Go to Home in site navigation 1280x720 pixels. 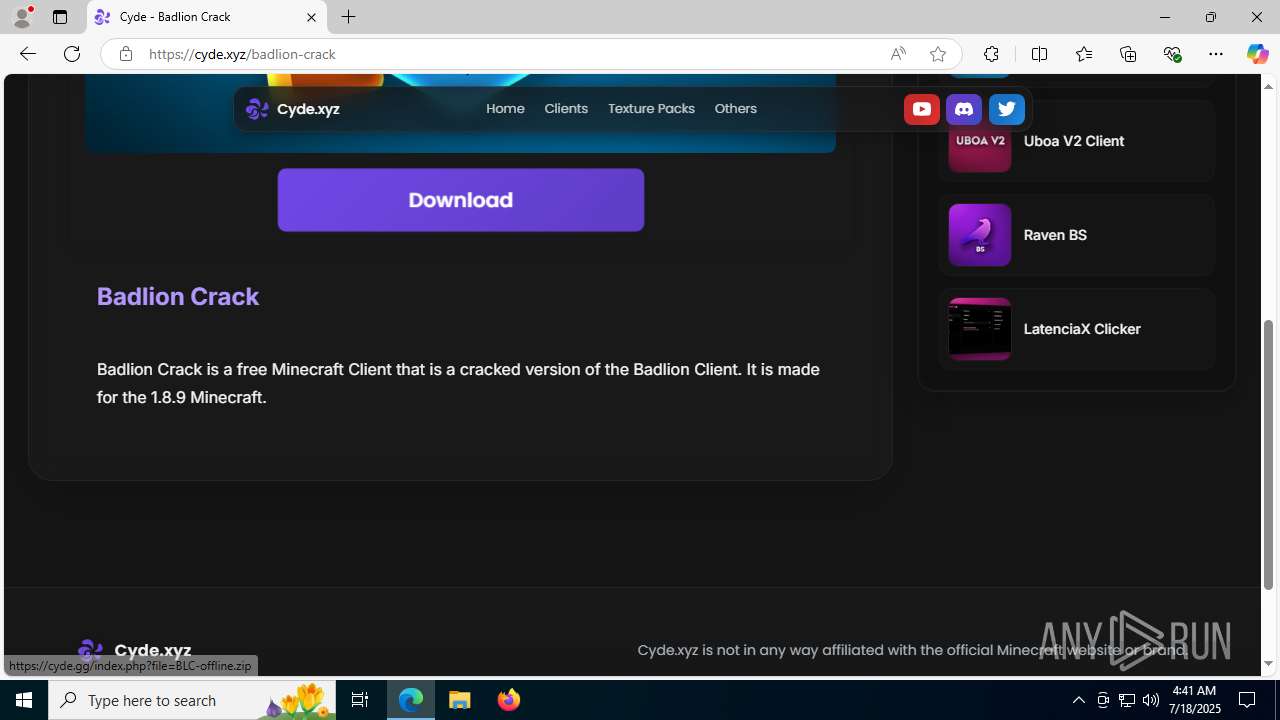click(505, 109)
